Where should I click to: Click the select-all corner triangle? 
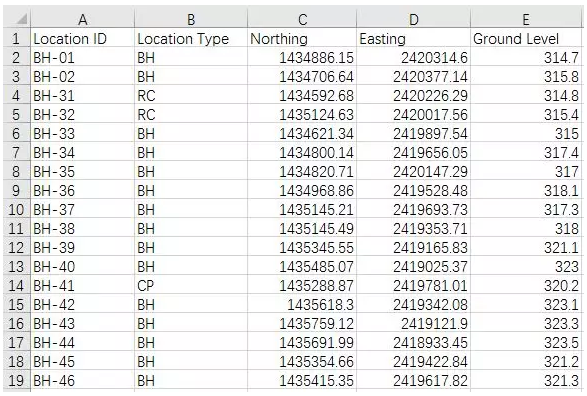coord(22,19)
